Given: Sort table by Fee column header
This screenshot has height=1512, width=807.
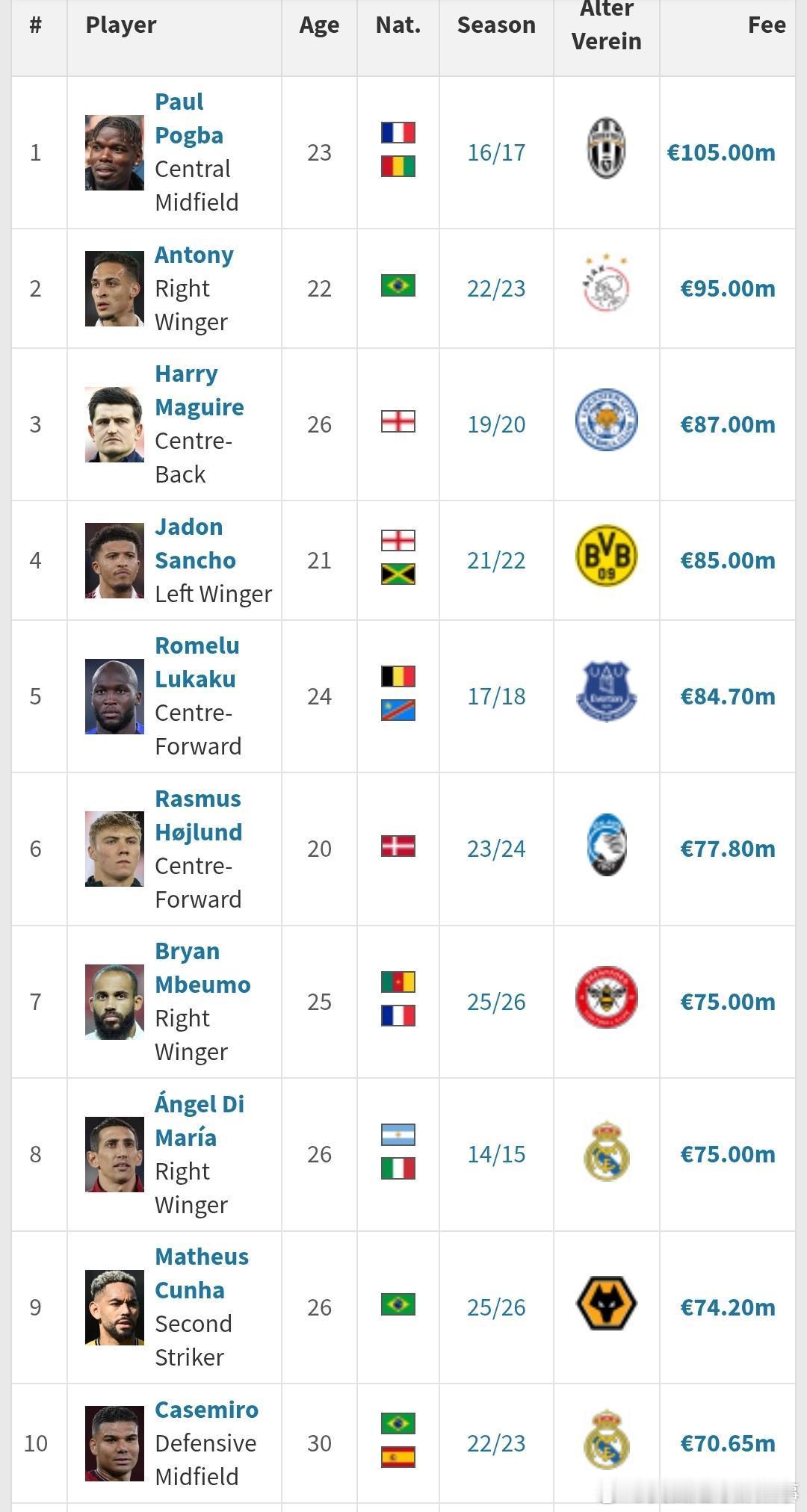Looking at the screenshot, I should 767,25.
